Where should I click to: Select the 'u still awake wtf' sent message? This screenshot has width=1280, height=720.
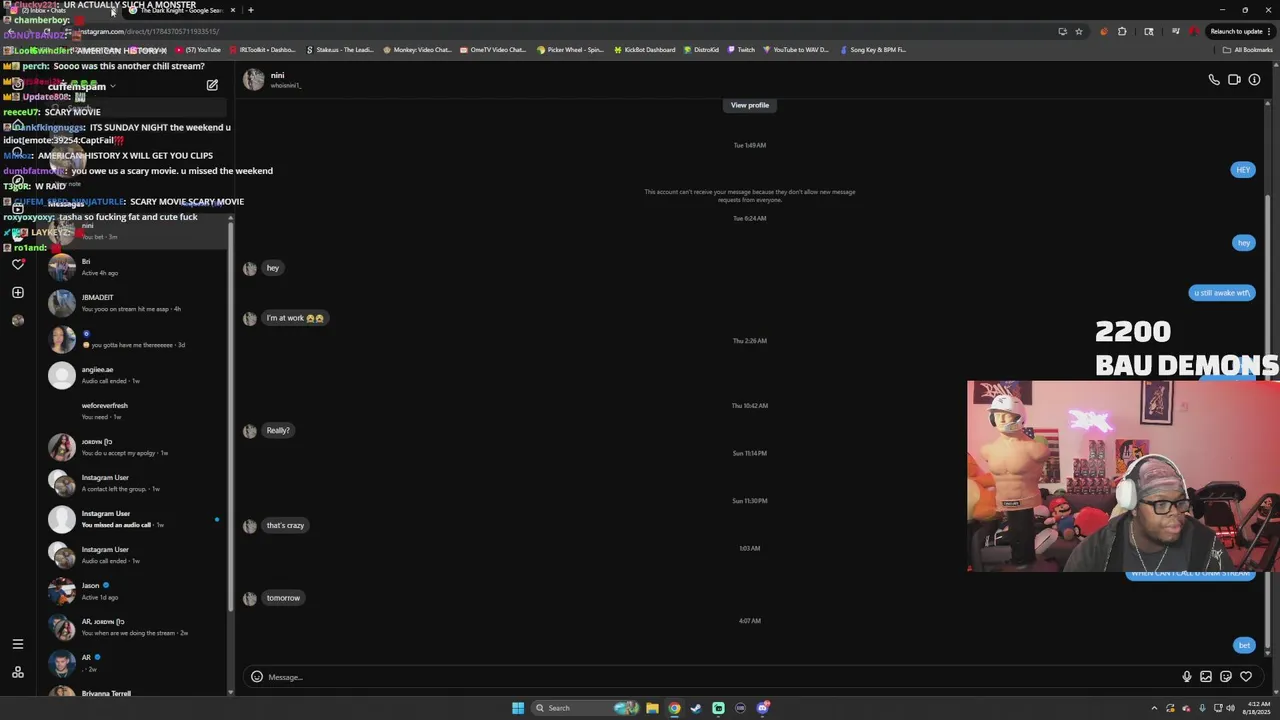click(x=1222, y=293)
